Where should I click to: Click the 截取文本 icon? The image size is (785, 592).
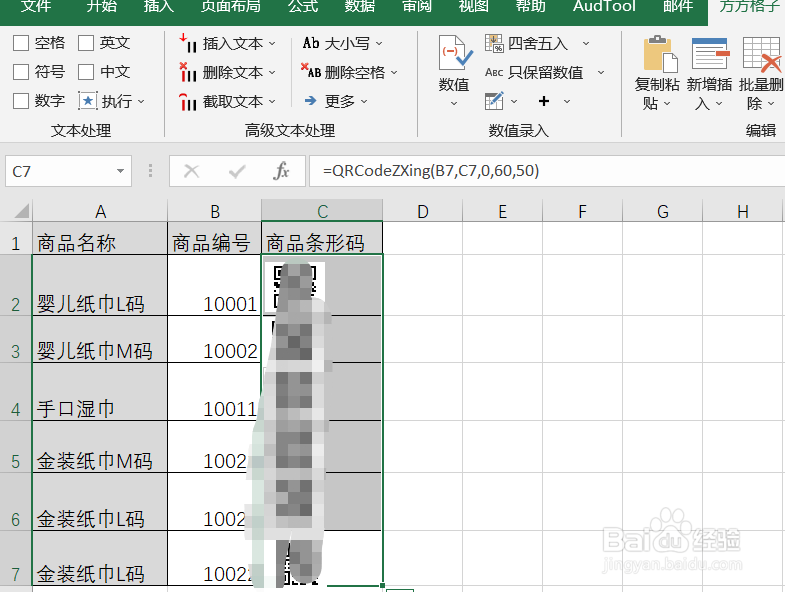coord(188,102)
